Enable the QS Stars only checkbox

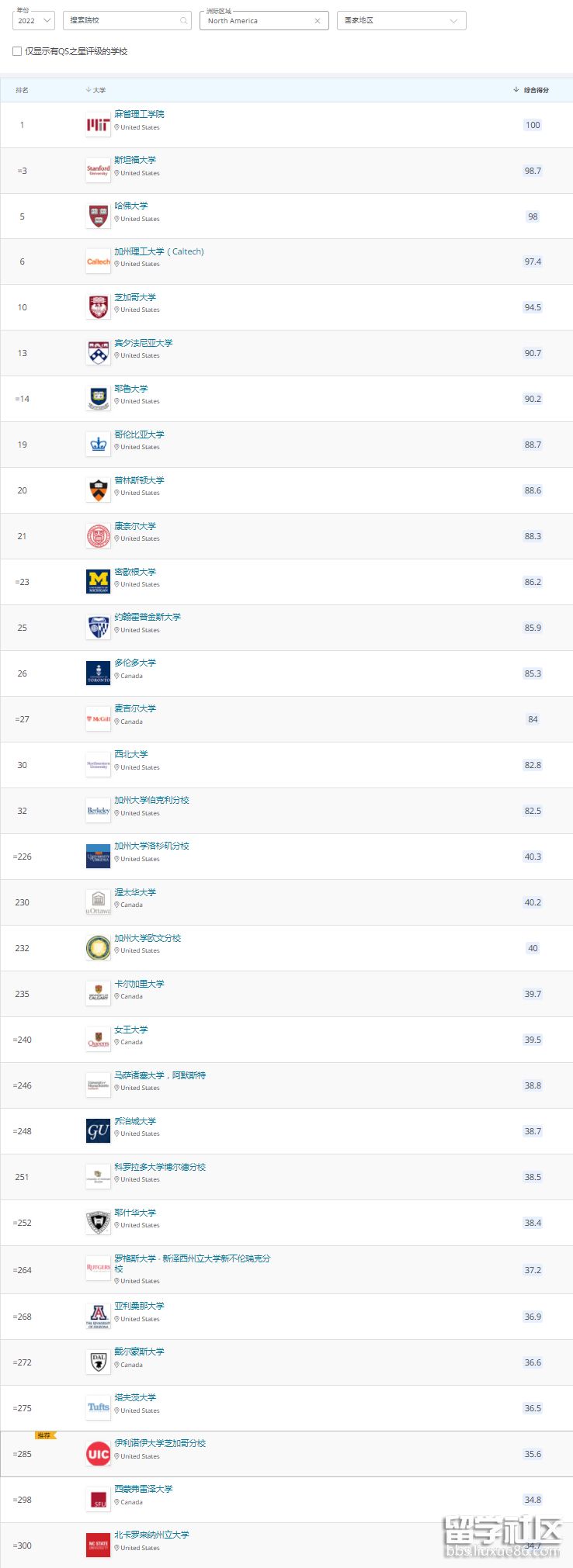tap(17, 51)
